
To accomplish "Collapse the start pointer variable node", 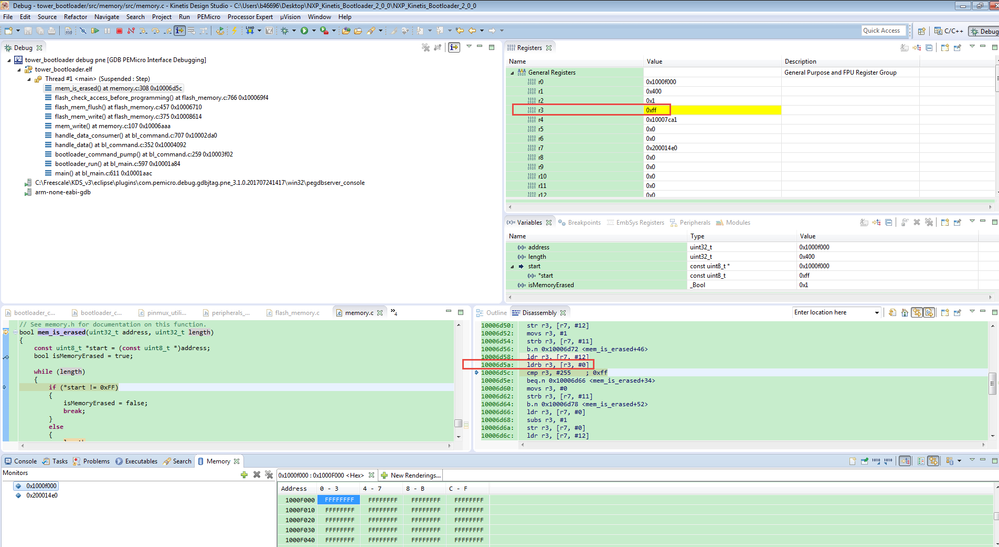I will click(513, 266).
